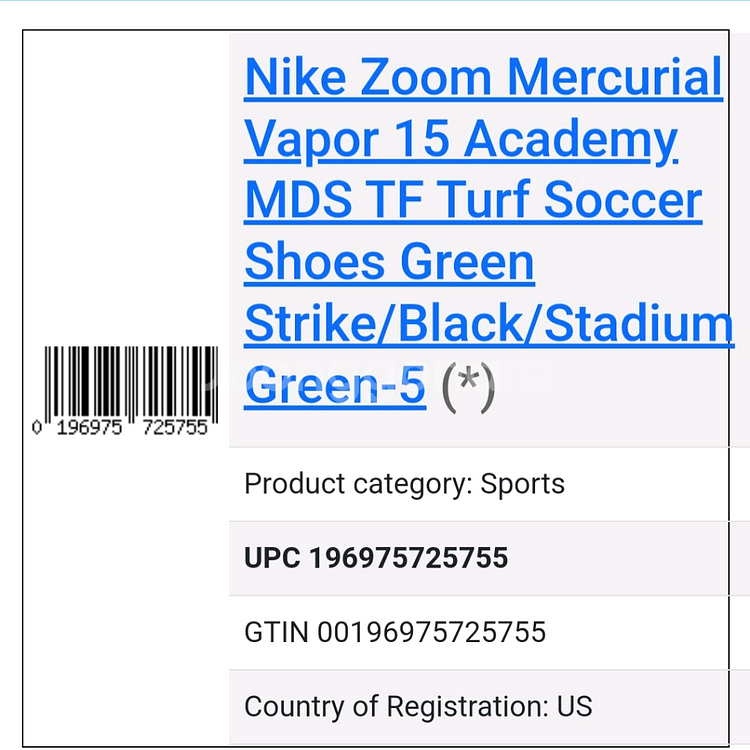Viewport: 750px width, 750px height.
Task: Open the "Nike Zoom Mercurial" title link
Action: click(483, 78)
